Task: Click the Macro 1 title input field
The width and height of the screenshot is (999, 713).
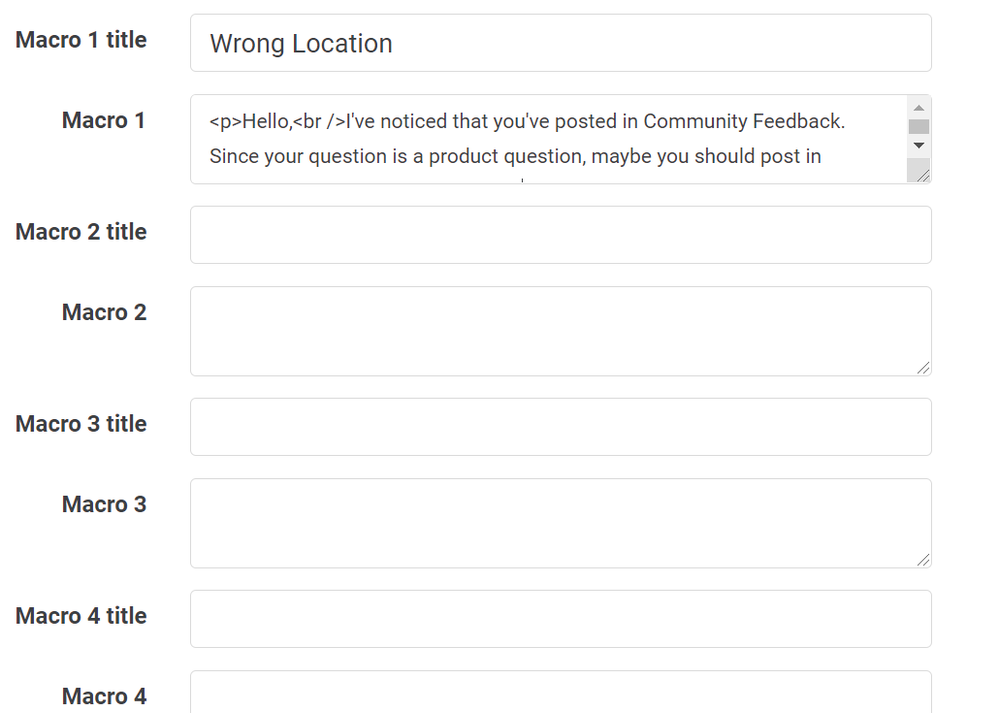Action: point(561,43)
